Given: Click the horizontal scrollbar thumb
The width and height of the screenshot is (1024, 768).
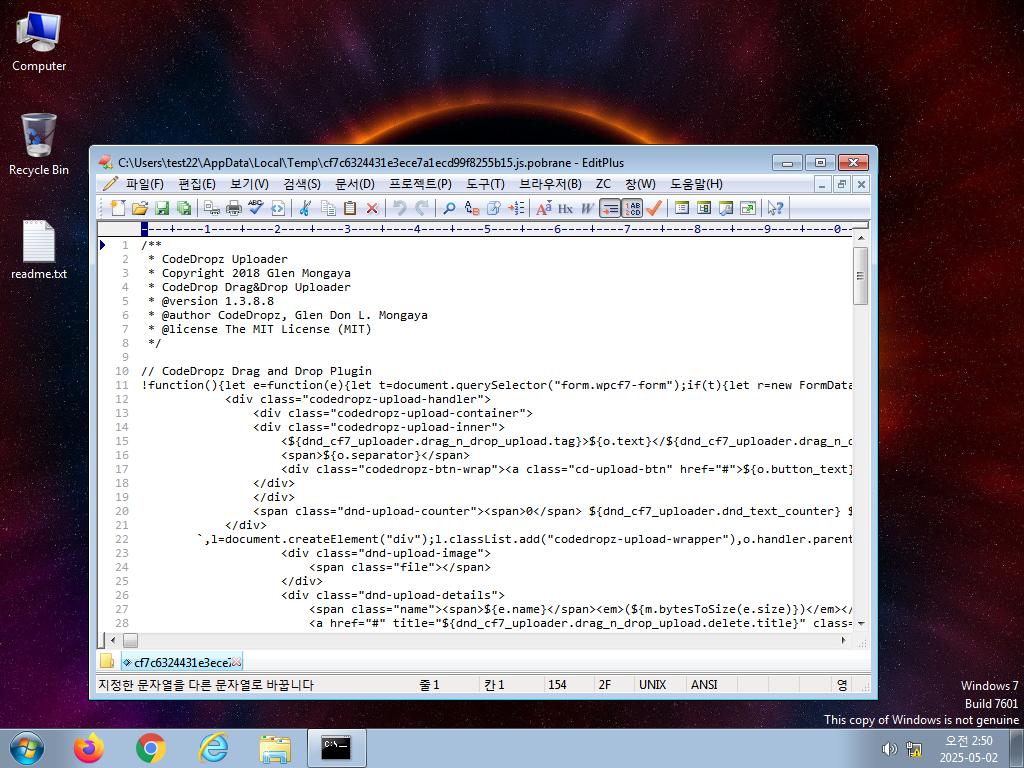Looking at the screenshot, I should pos(131,641).
